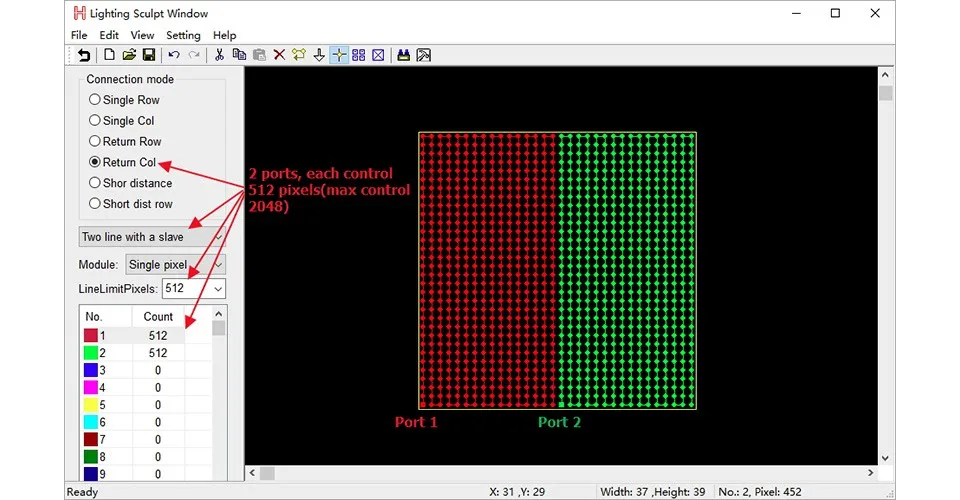This screenshot has width=960, height=500.
Task: Cut selection with the scissors icon
Action: click(219, 55)
